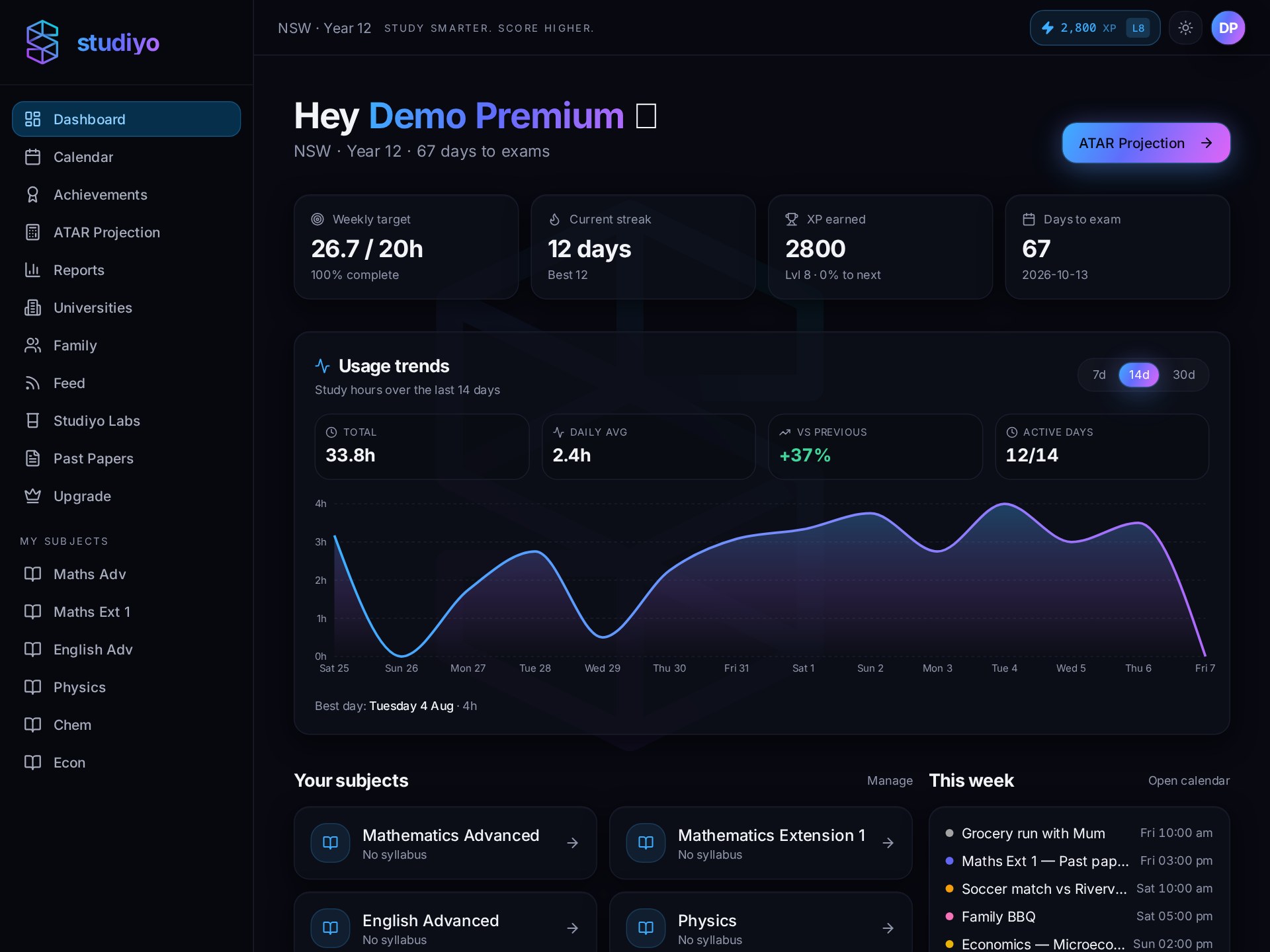Open ATAR Projection in sidebar

coord(126,232)
